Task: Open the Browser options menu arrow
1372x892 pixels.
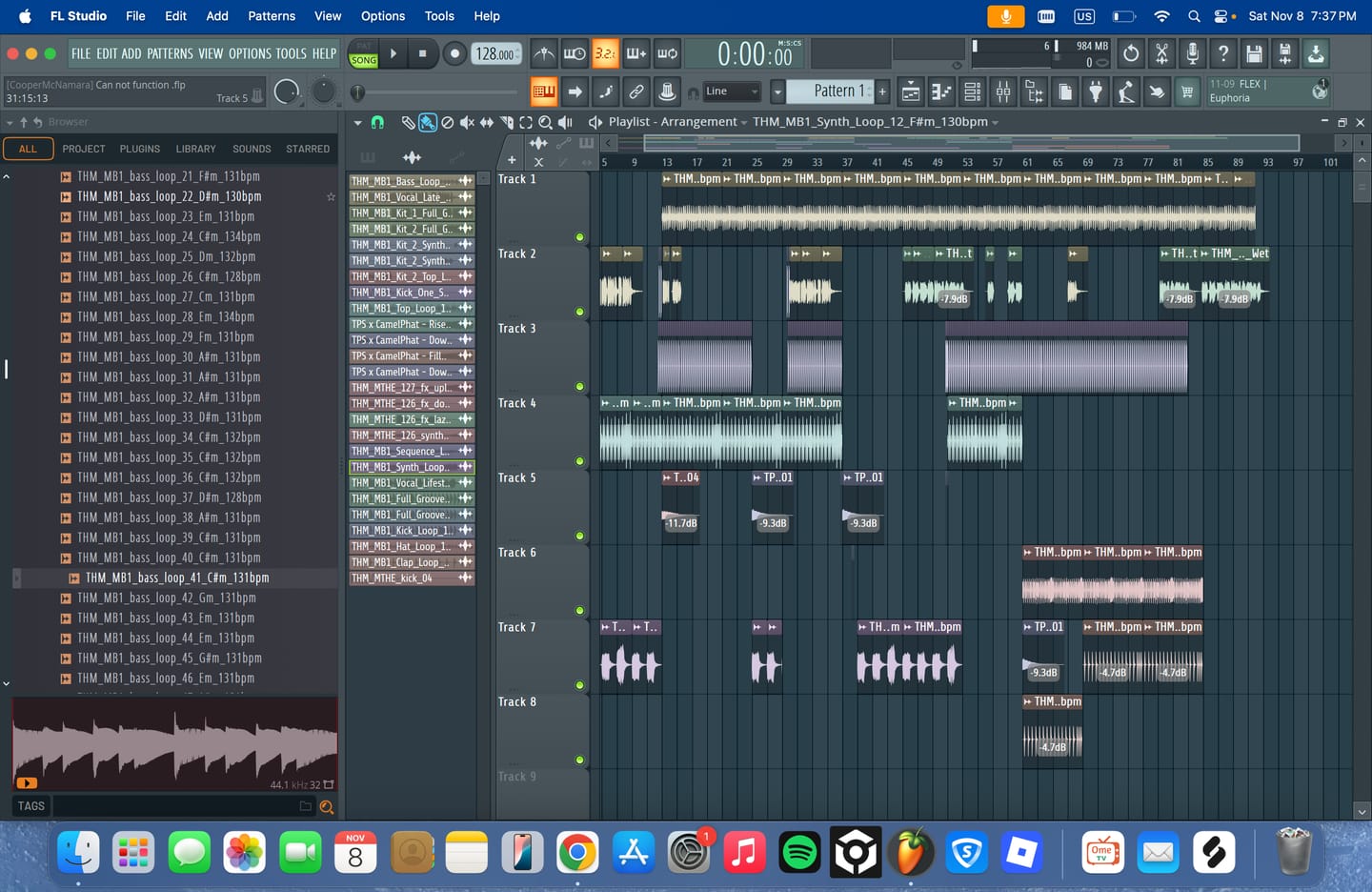Action: coord(10,122)
